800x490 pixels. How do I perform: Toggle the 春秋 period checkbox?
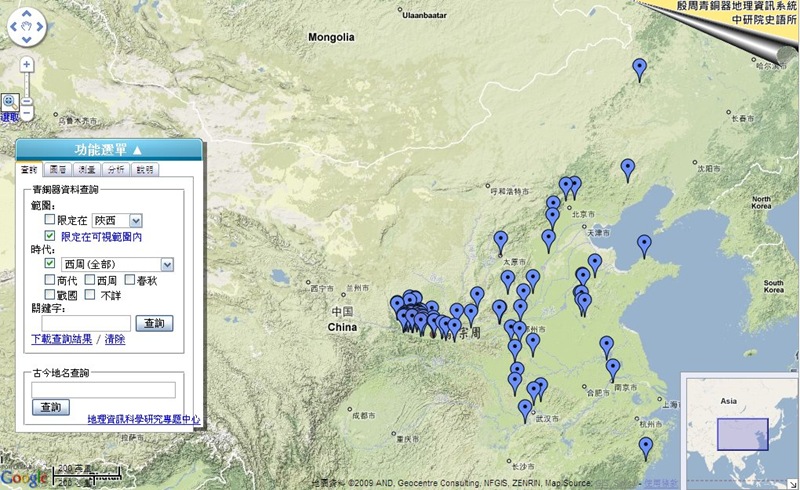129,281
